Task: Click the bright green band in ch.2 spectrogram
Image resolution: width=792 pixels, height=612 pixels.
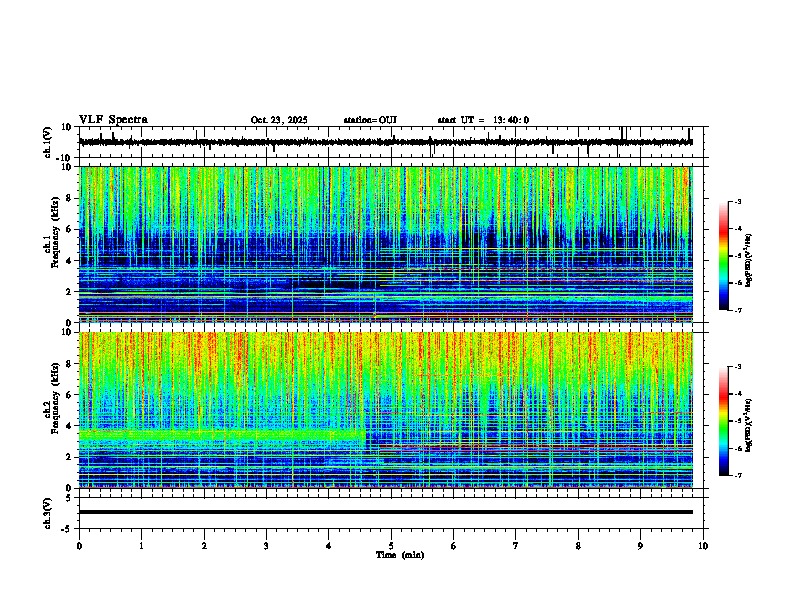Action: (222, 435)
